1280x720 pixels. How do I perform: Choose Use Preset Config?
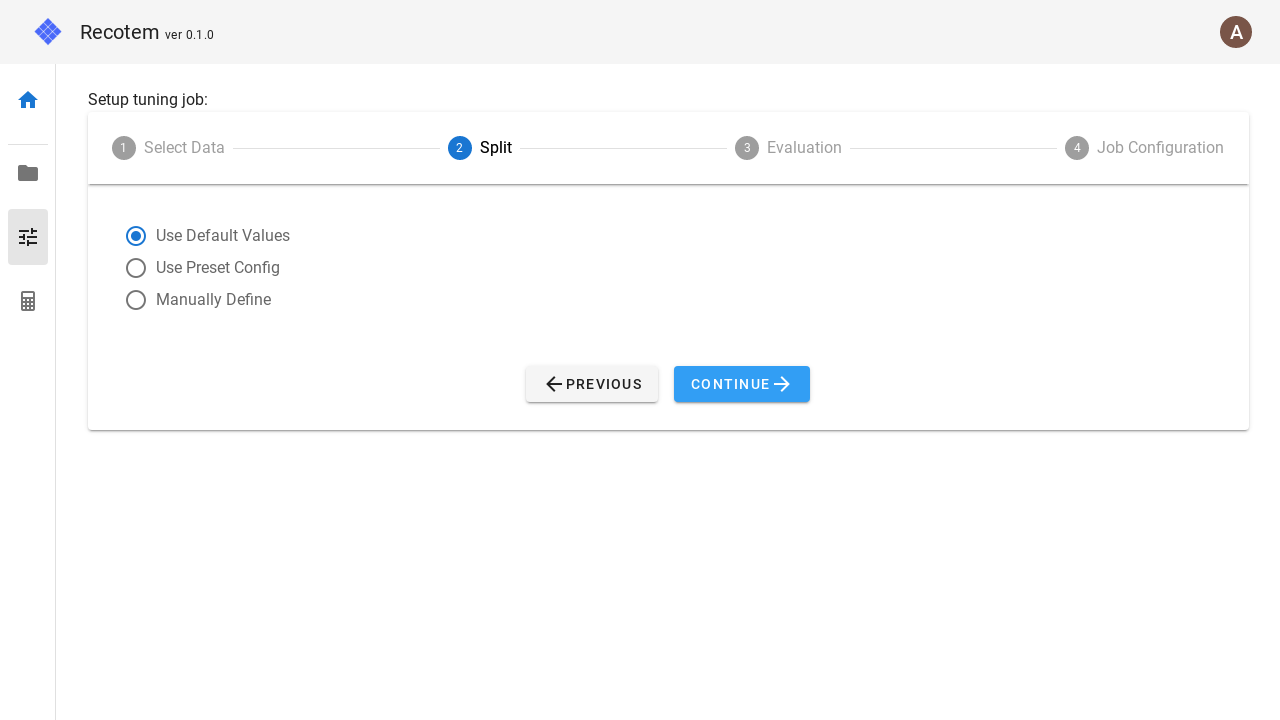[x=136, y=268]
